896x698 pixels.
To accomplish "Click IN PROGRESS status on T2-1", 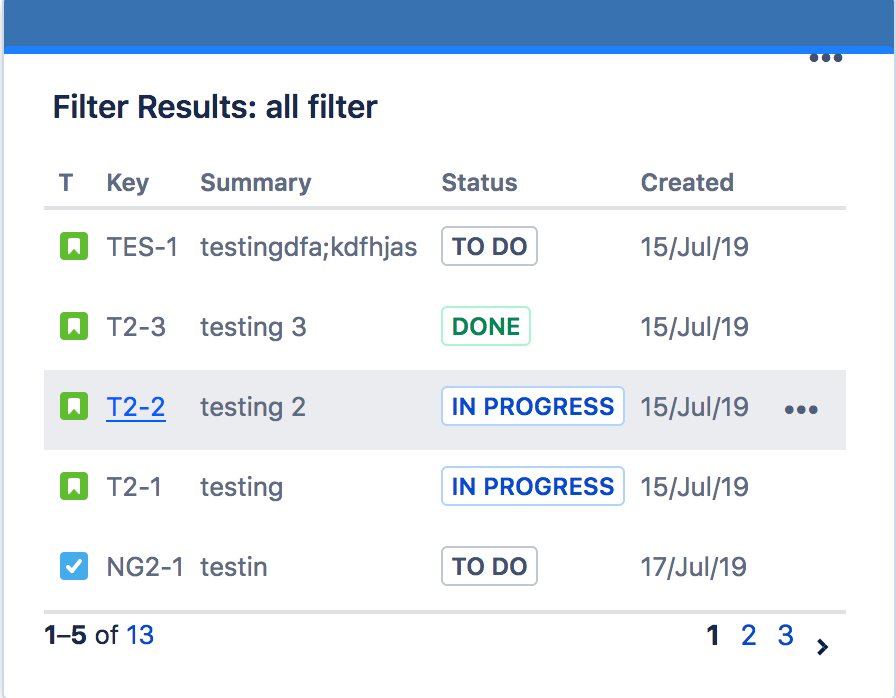I will point(532,486).
